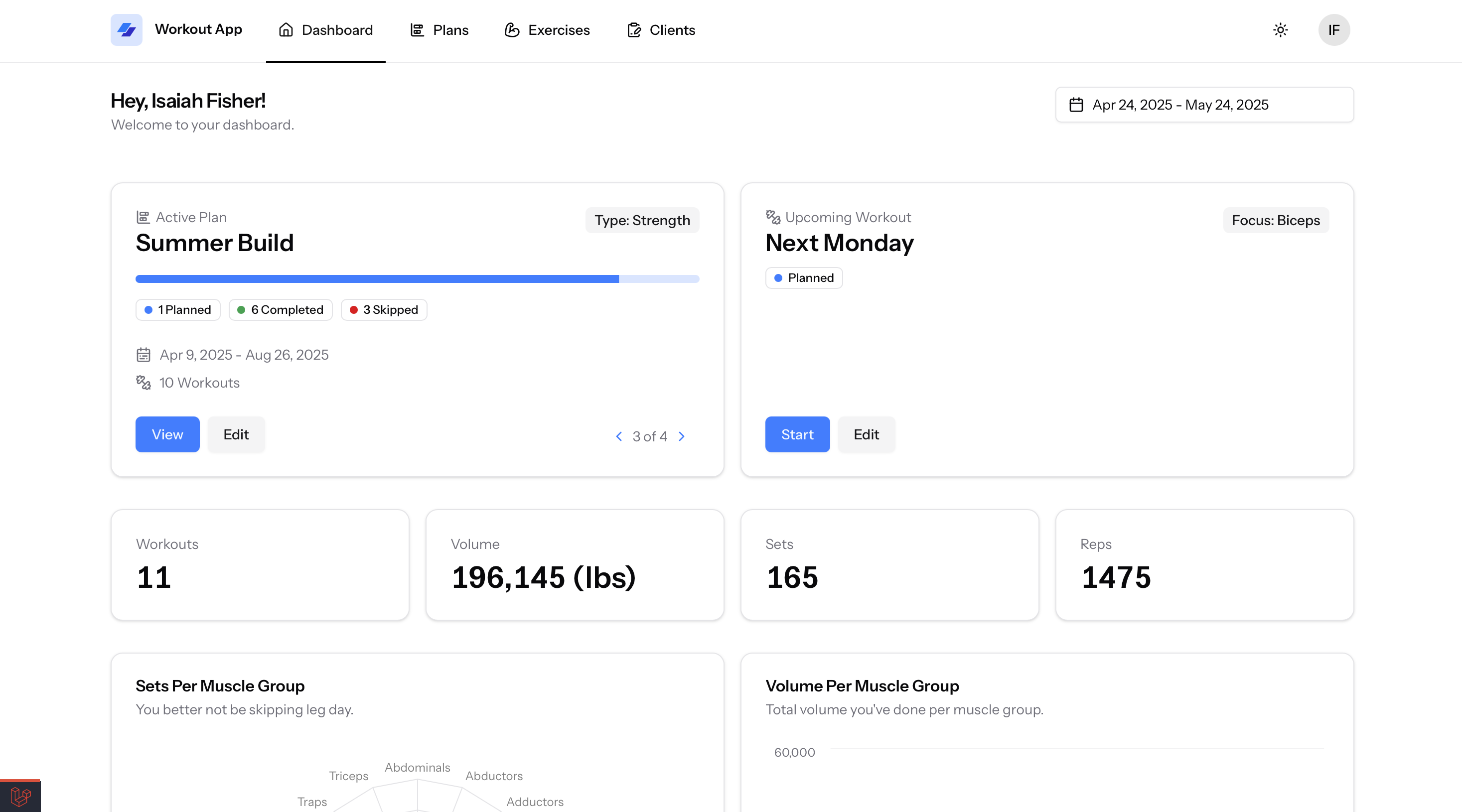The image size is (1462, 812).
Task: Click the Dashboard house icon
Action: [286, 30]
